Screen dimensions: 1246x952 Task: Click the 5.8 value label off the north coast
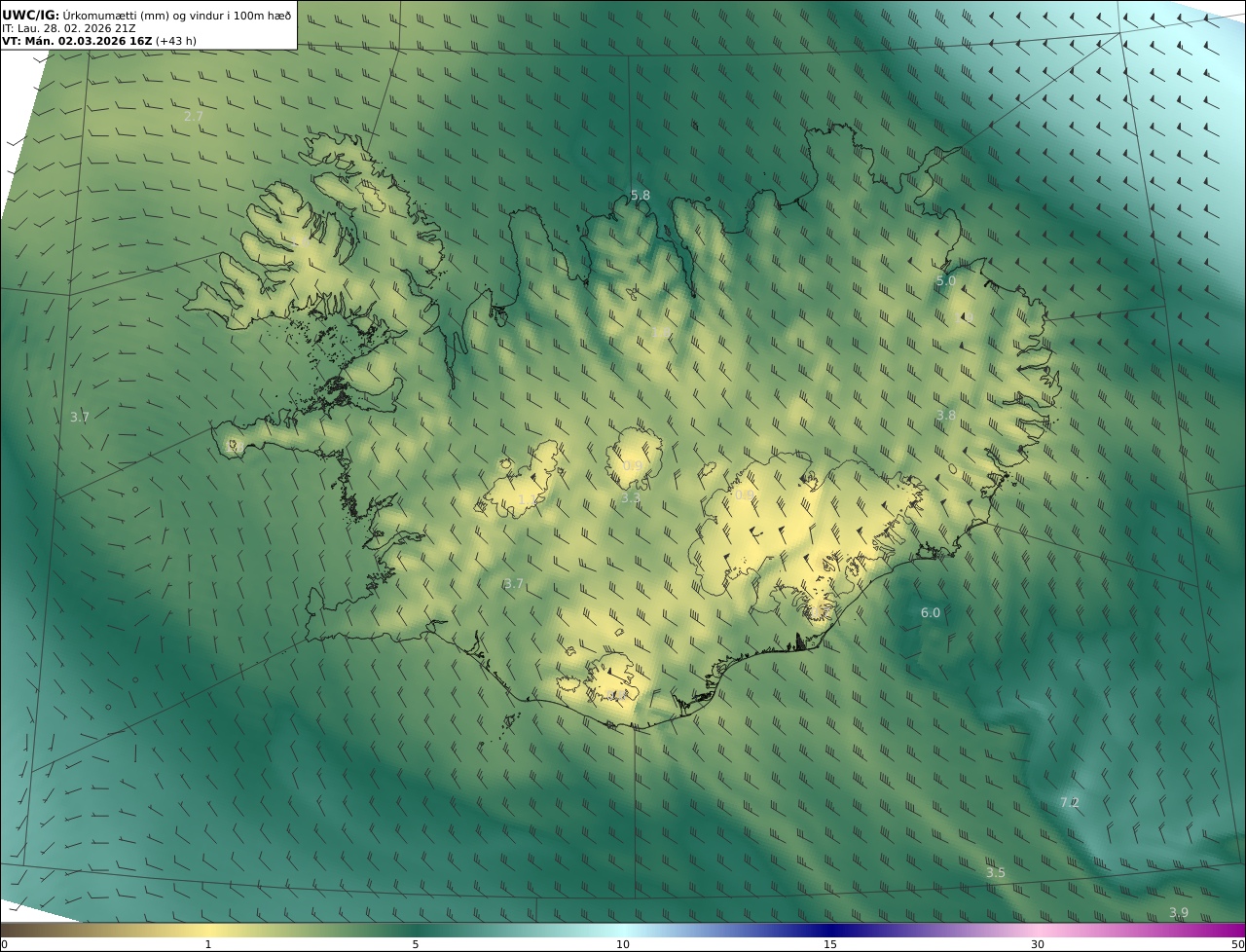point(641,196)
